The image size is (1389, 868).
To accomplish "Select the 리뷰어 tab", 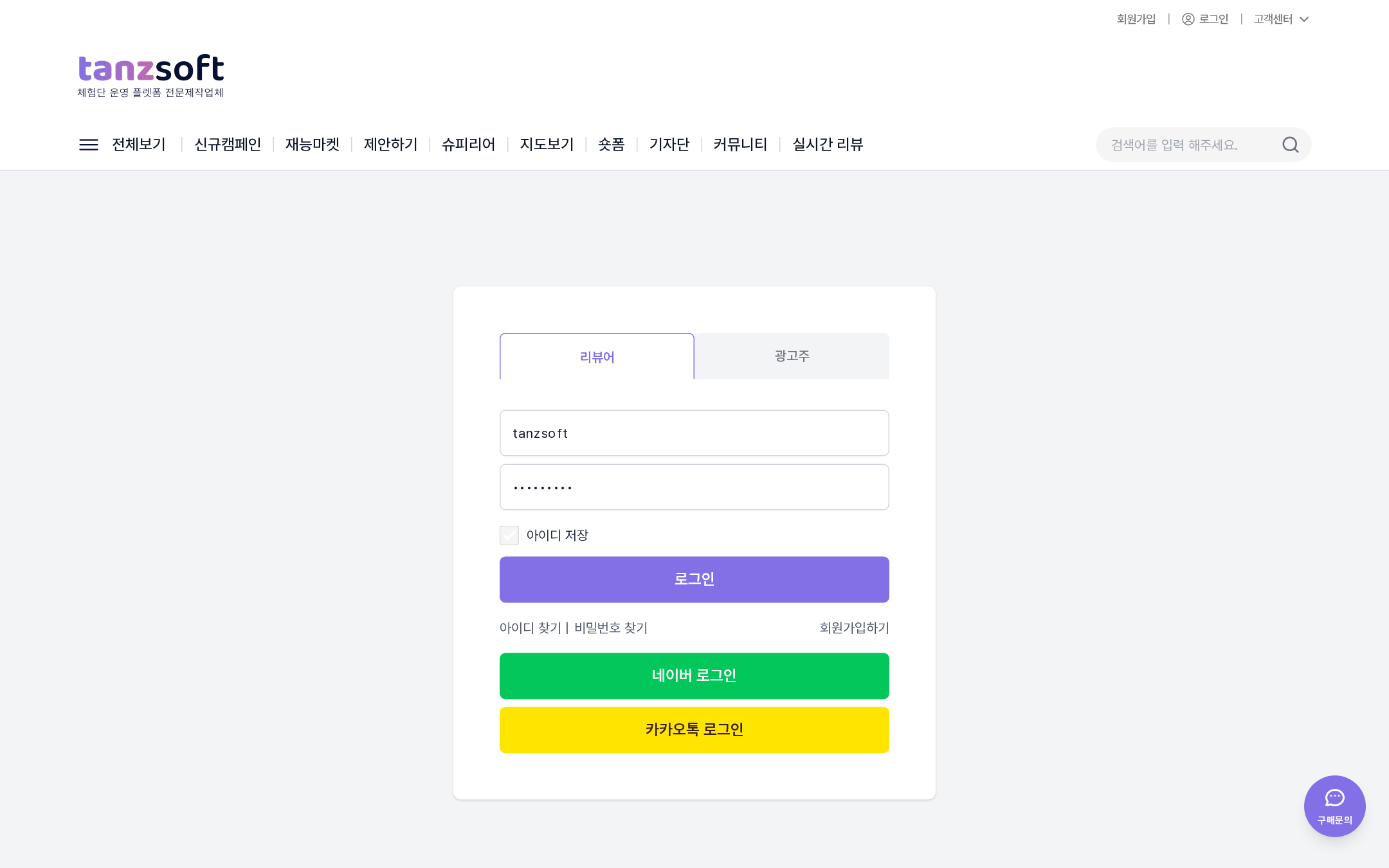I will tap(597, 356).
